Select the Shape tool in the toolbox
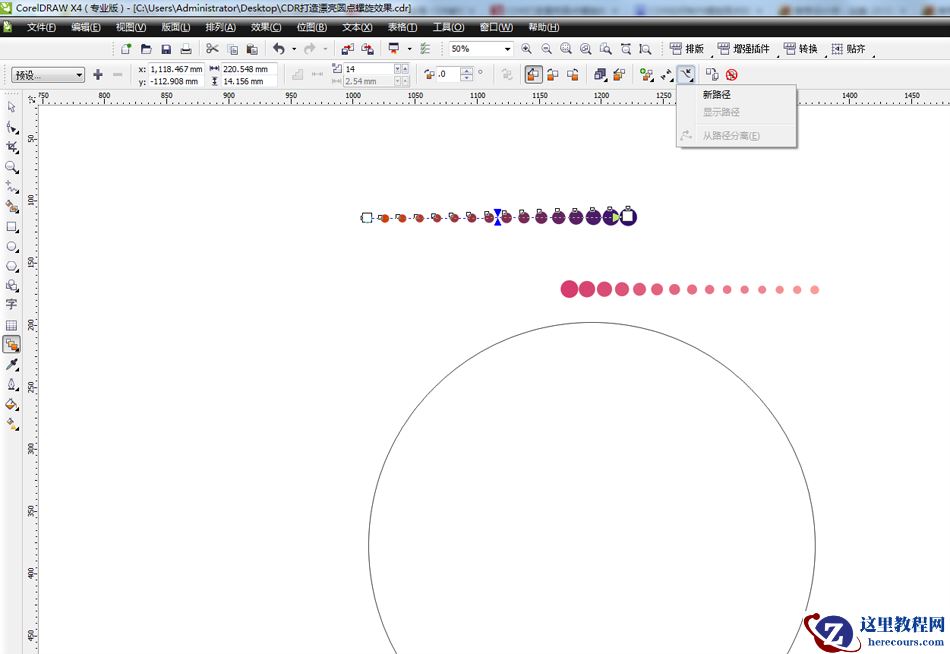 [12, 127]
